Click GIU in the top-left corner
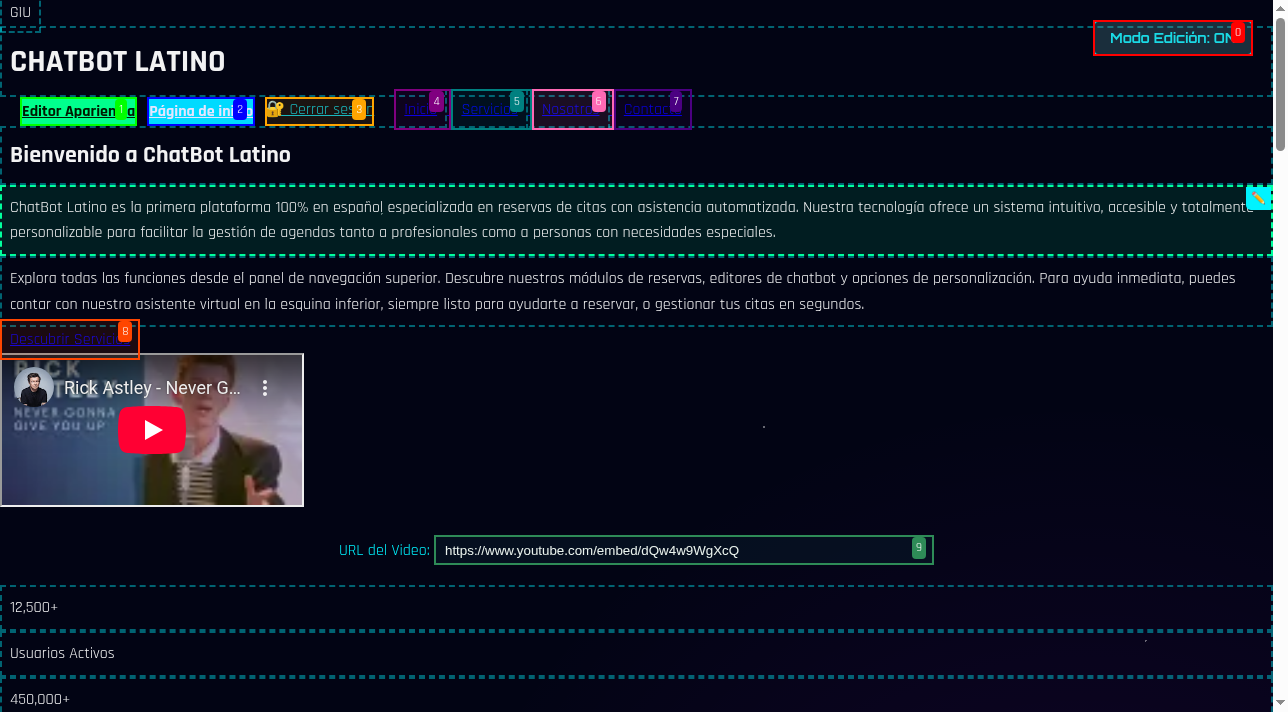 pos(19,13)
